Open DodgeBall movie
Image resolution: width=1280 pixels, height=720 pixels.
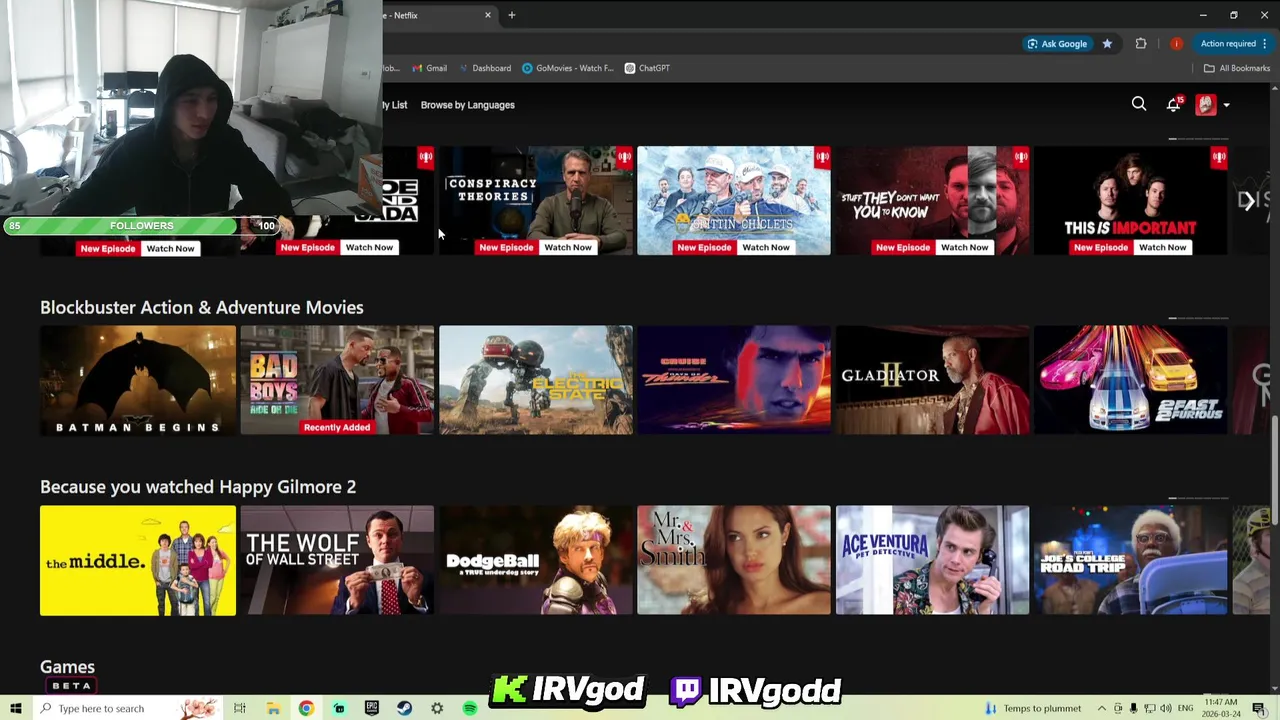click(536, 560)
